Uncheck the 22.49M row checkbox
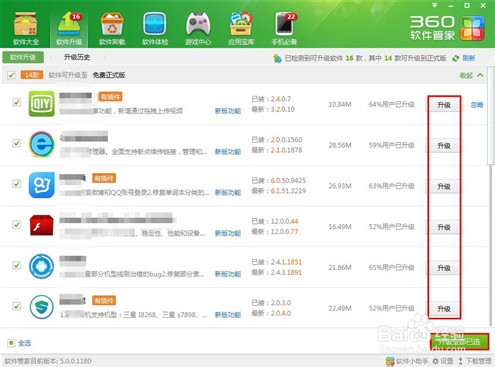Image resolution: width=495 pixels, height=367 pixels. point(16,306)
